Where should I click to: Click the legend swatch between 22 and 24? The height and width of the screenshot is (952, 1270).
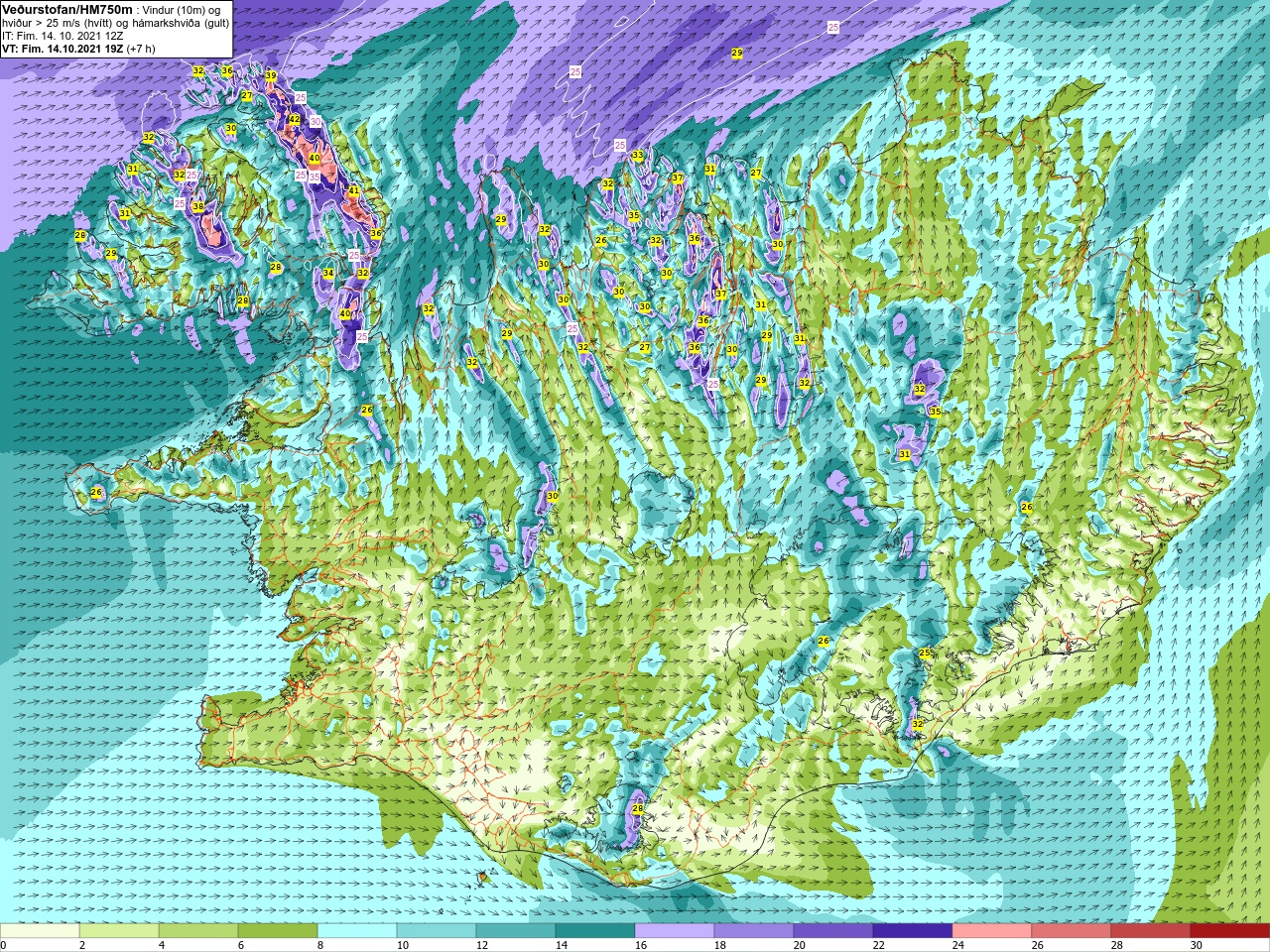point(913,931)
